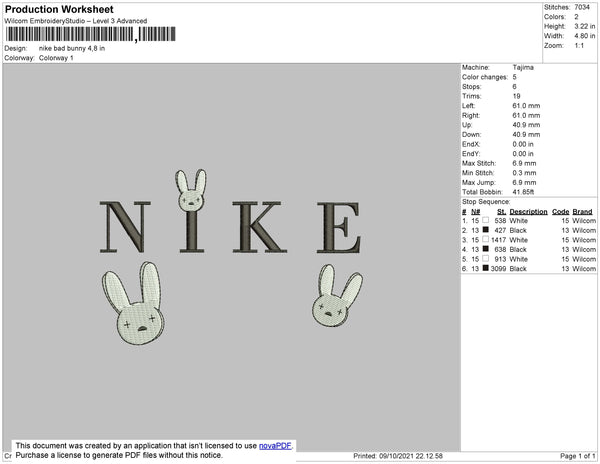Click the embroidered letter N
This screenshot has width=600, height=464.
(x=125, y=227)
